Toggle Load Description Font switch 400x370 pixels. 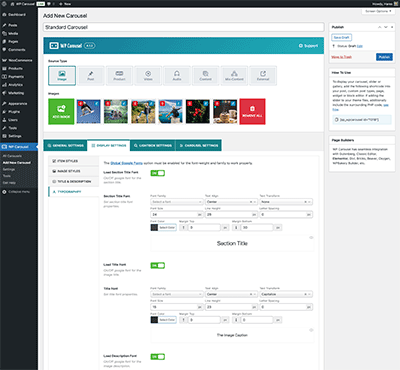point(158,357)
